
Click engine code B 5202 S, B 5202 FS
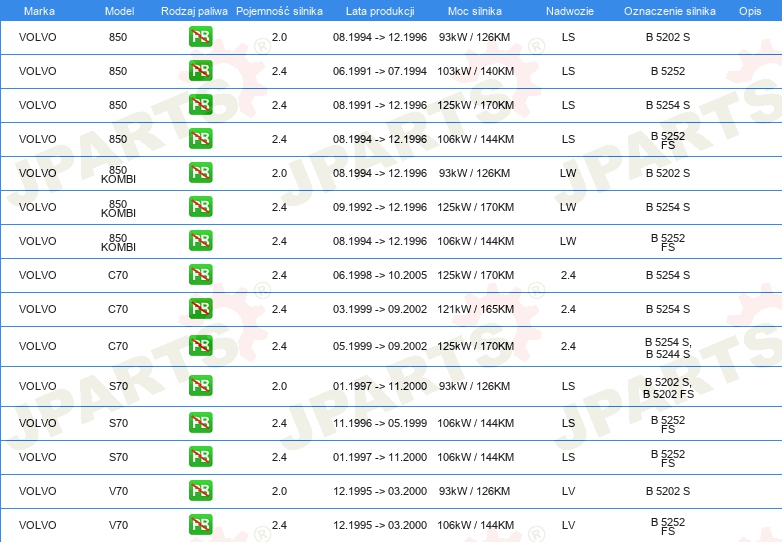[668, 387]
